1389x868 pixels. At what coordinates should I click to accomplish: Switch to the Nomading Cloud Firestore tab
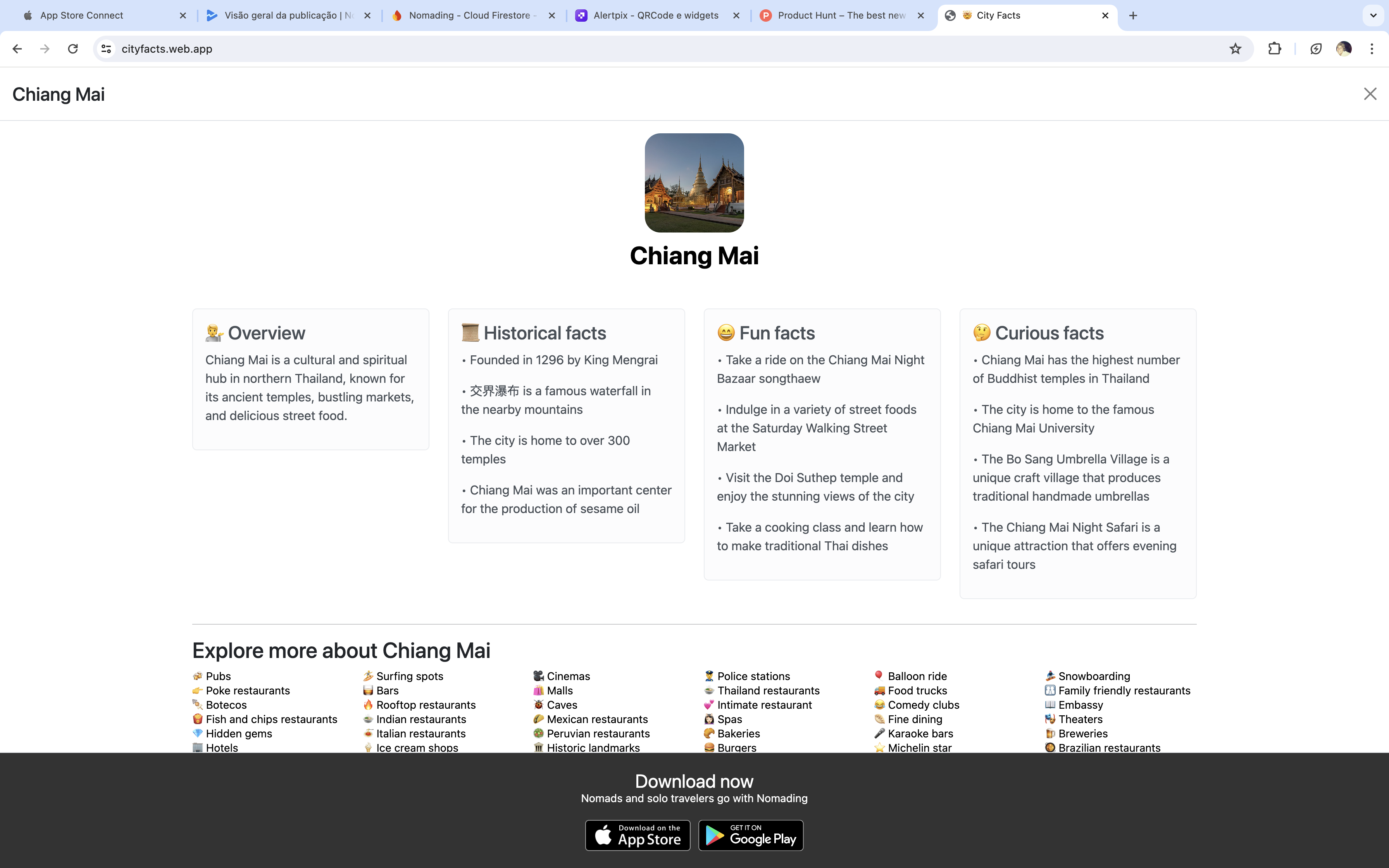click(x=469, y=15)
